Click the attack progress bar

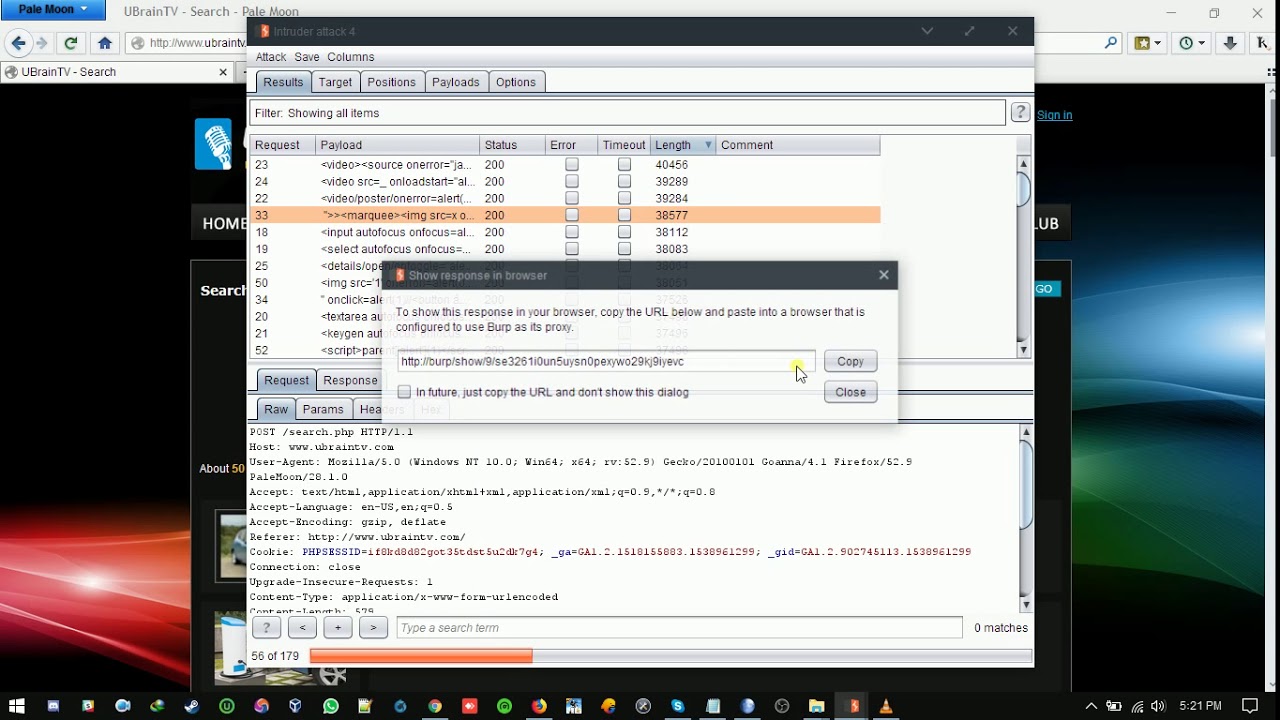670,656
